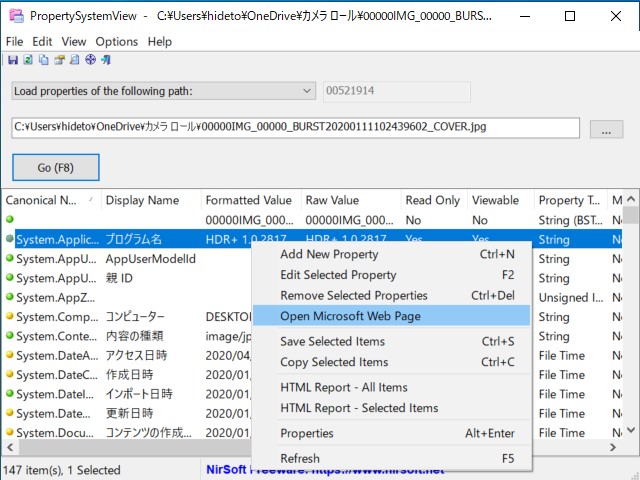Screen dimensions: 640x480
Task: Sort by the Formatted Value column header
Action: click(251, 200)
